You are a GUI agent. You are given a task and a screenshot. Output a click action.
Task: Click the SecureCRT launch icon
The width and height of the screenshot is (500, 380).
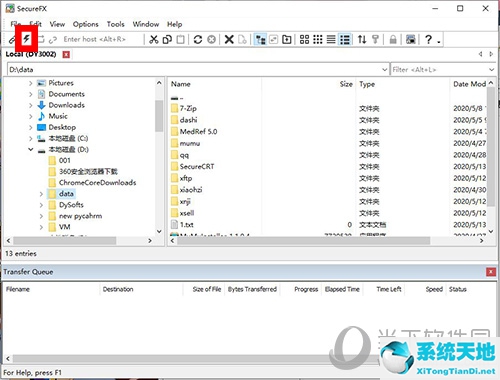click(411, 39)
